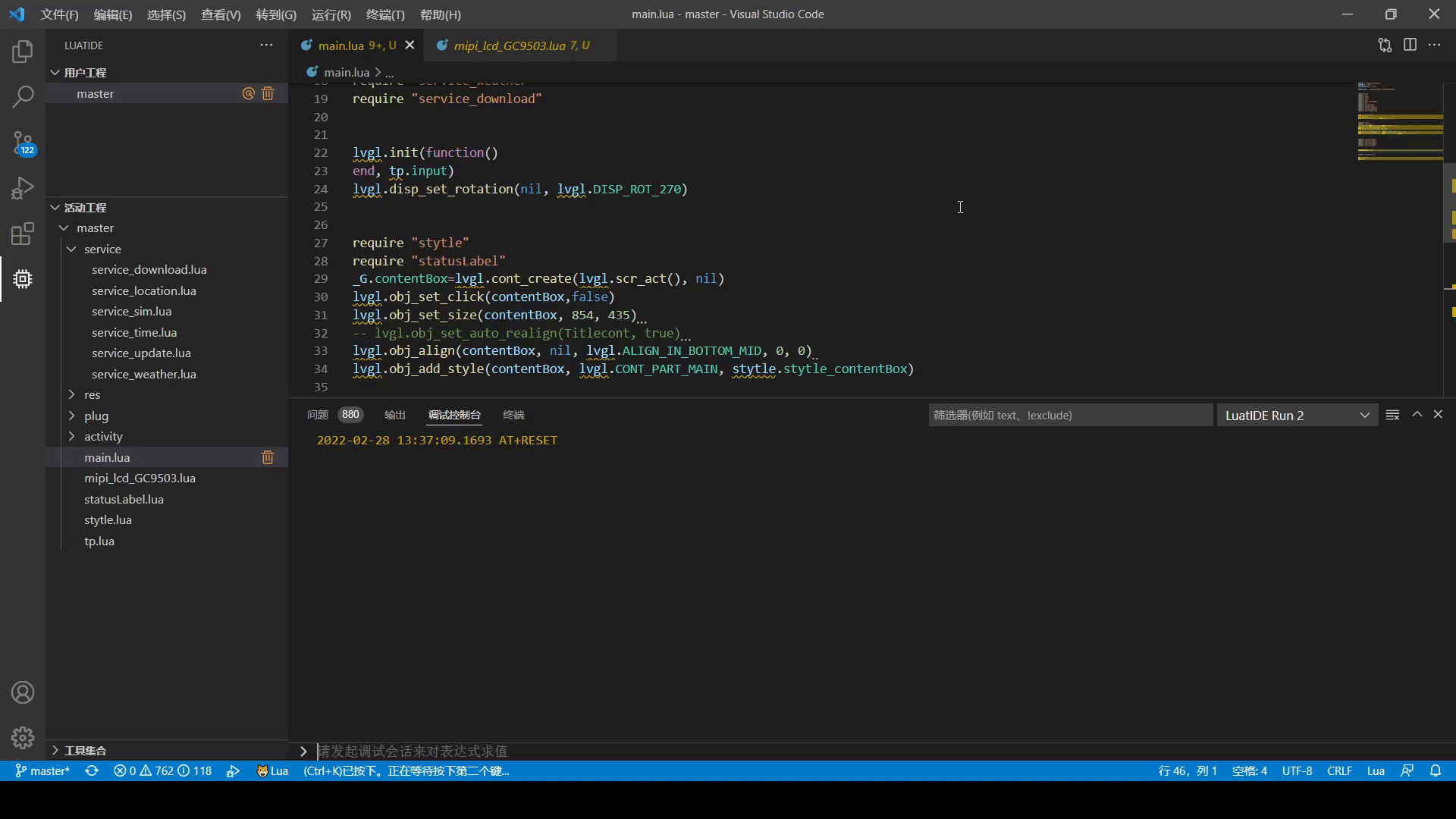Viewport: 1456px width, 819px height.
Task: Switch to the 输出 panel tab
Action: (x=395, y=415)
